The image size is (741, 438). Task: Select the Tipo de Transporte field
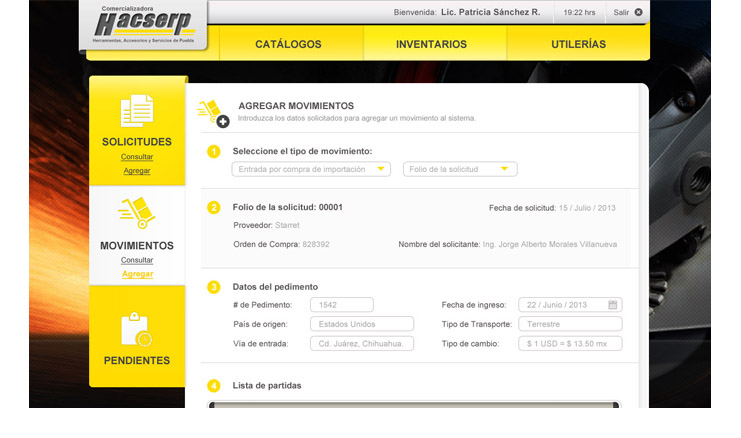pyautogui.click(x=570, y=324)
